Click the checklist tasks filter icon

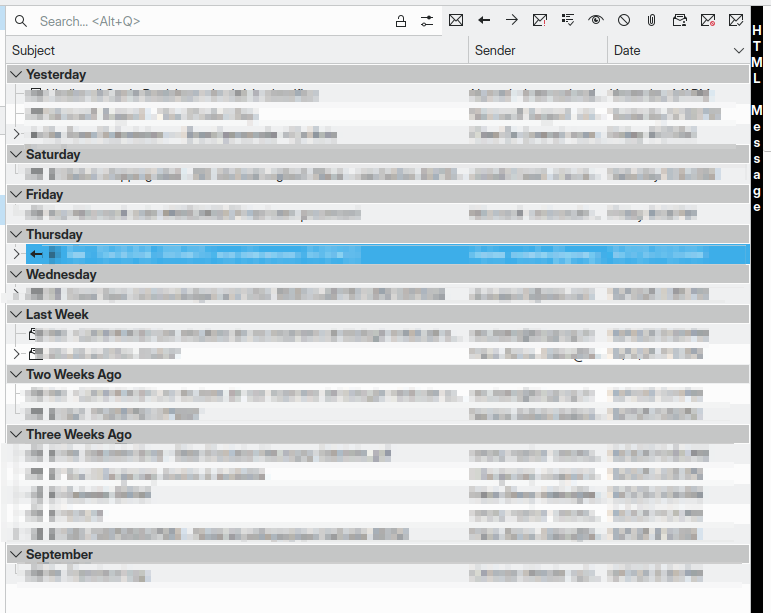tap(568, 20)
